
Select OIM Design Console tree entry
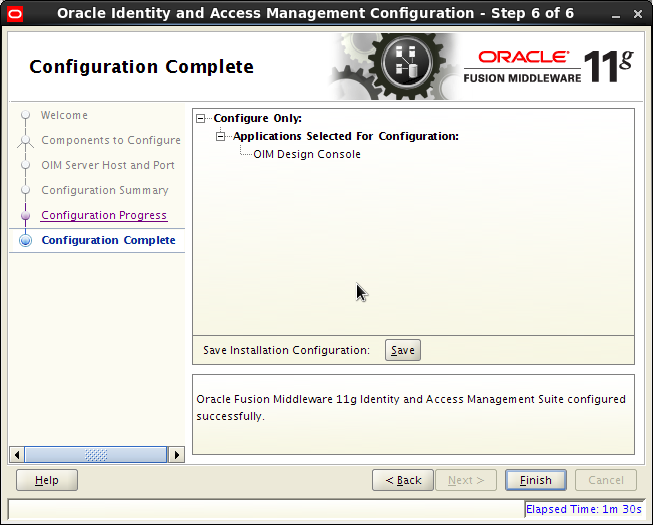307,154
